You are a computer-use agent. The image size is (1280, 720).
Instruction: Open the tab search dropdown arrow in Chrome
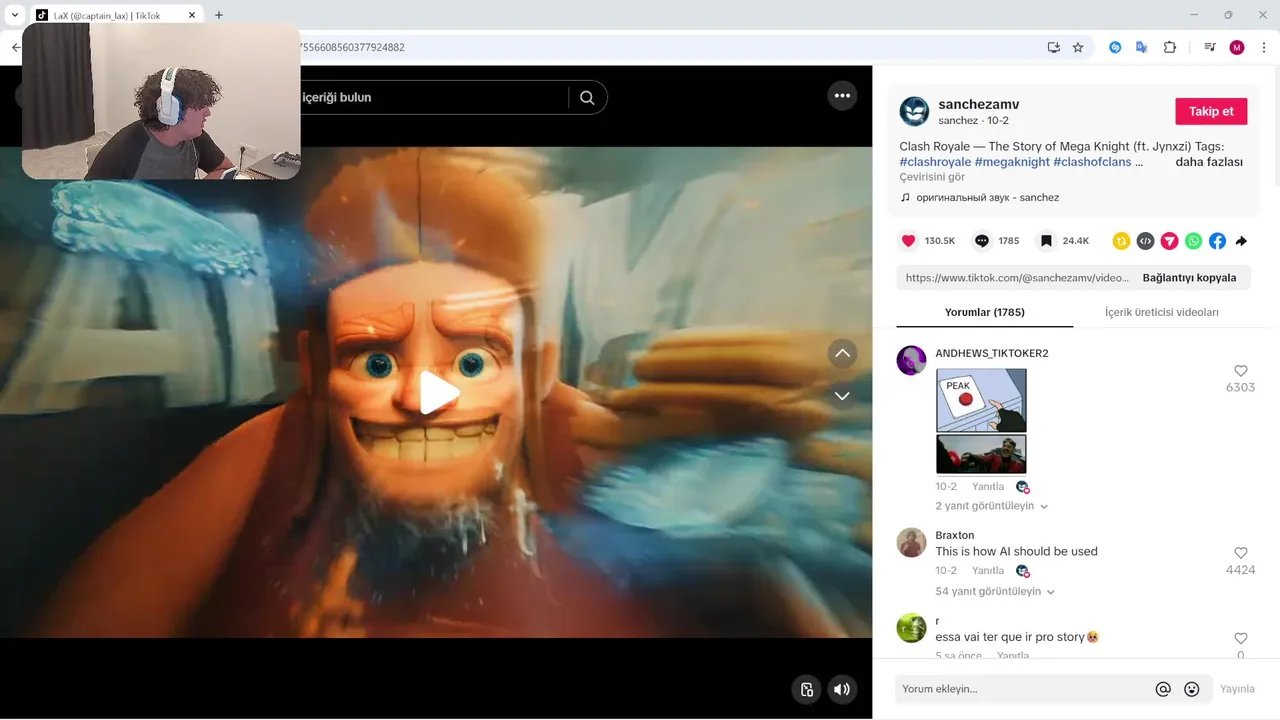tap(15, 15)
